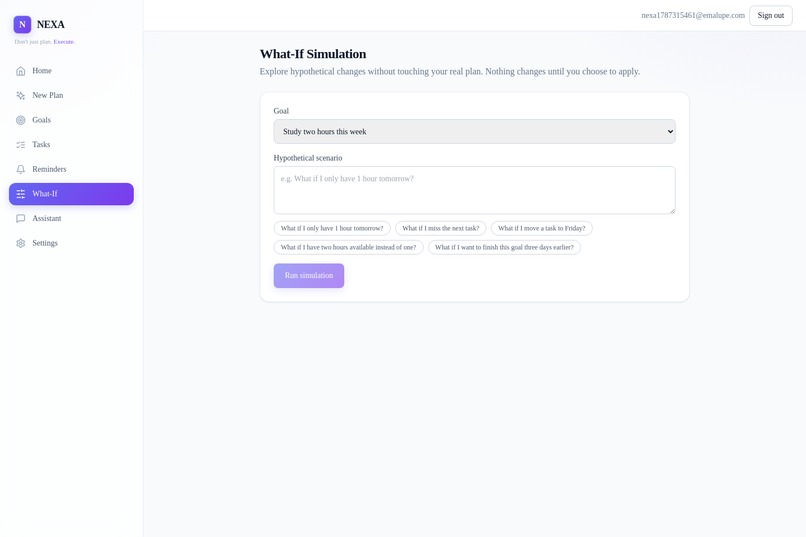The width and height of the screenshot is (806, 537).
Task: Click the Assistant chat bubble icon
Action: 21,218
